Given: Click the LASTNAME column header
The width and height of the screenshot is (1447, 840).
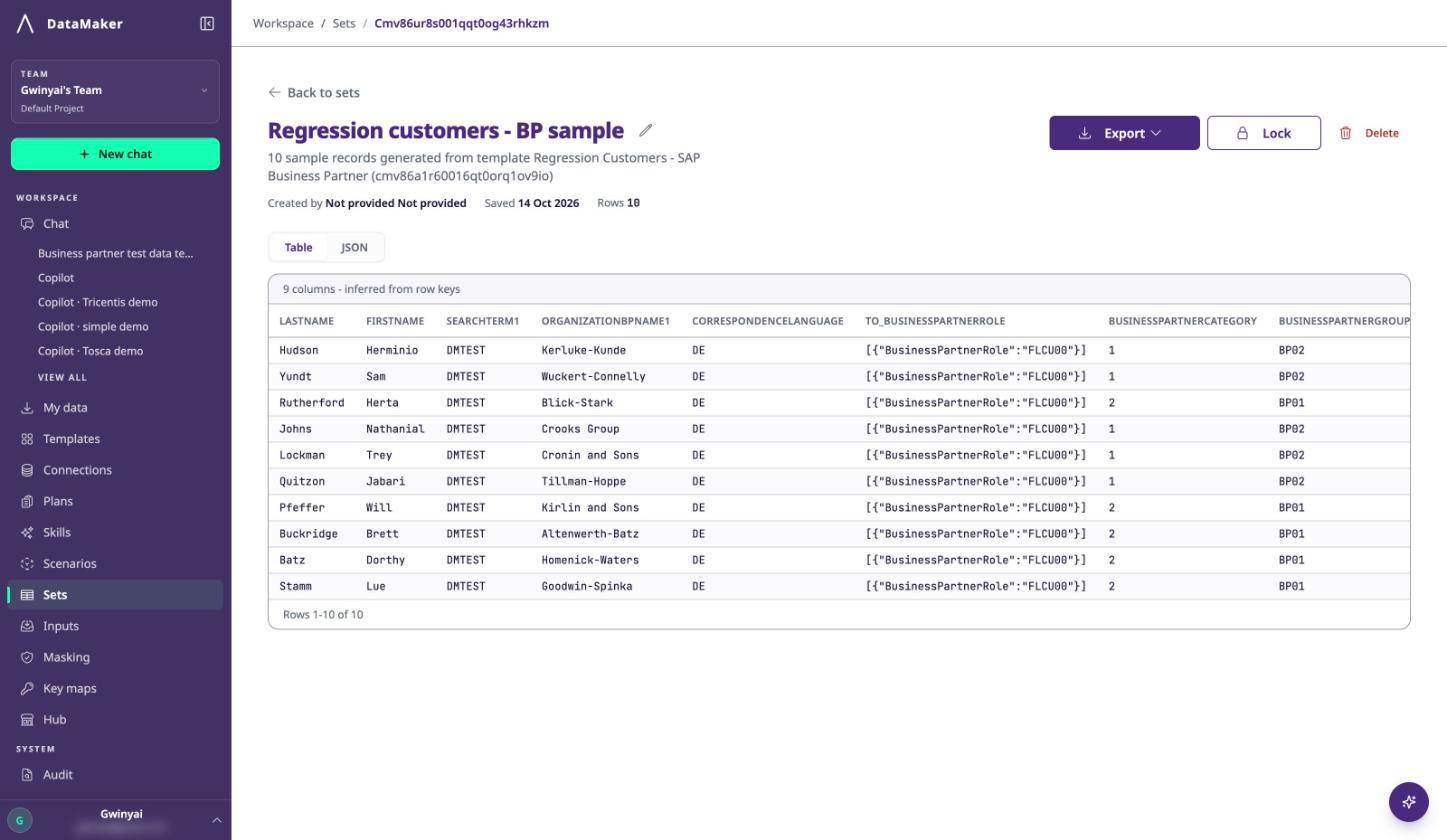Looking at the screenshot, I should (307, 321).
